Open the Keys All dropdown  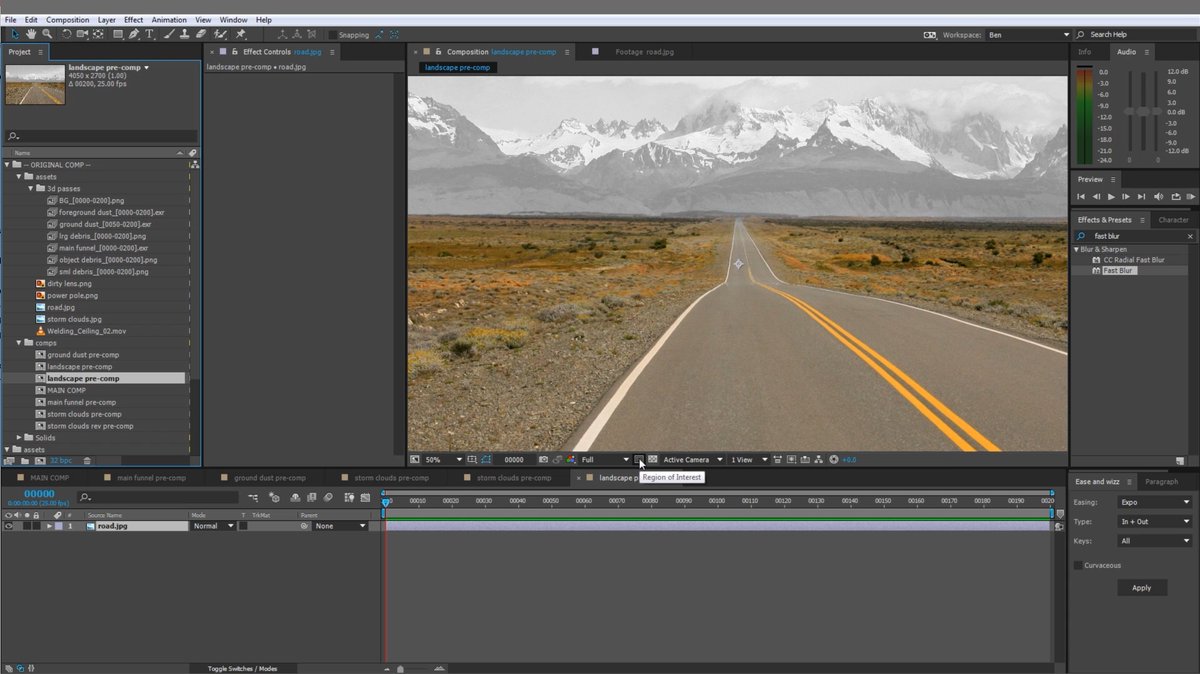pyautogui.click(x=1155, y=541)
